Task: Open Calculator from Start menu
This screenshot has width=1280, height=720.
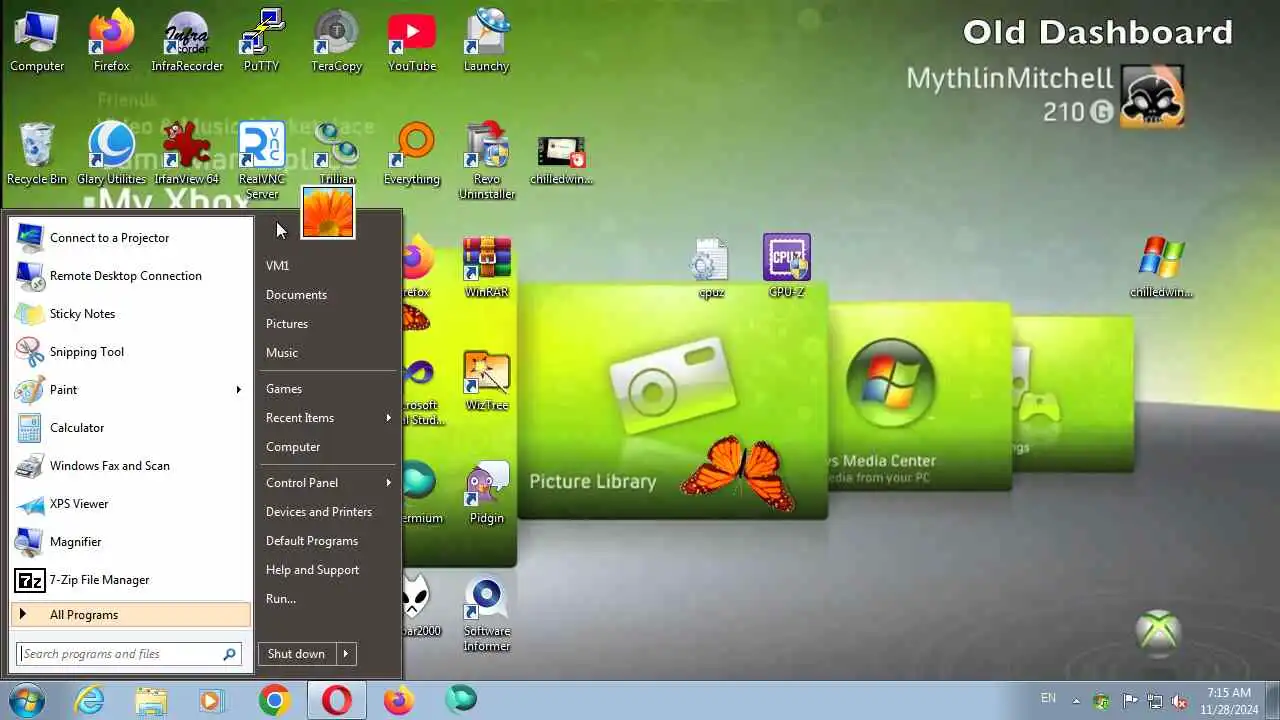Action: tap(131, 428)
